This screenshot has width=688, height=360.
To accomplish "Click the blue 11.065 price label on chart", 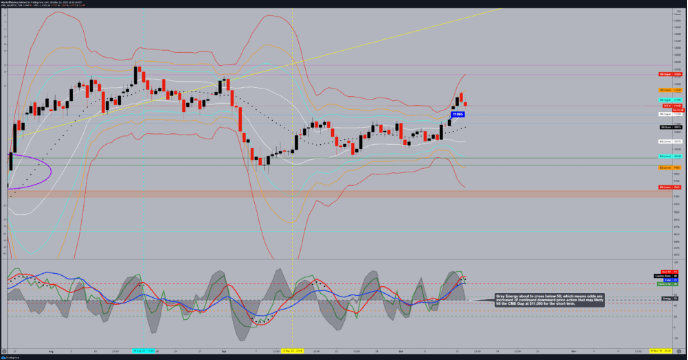I will 458,114.
